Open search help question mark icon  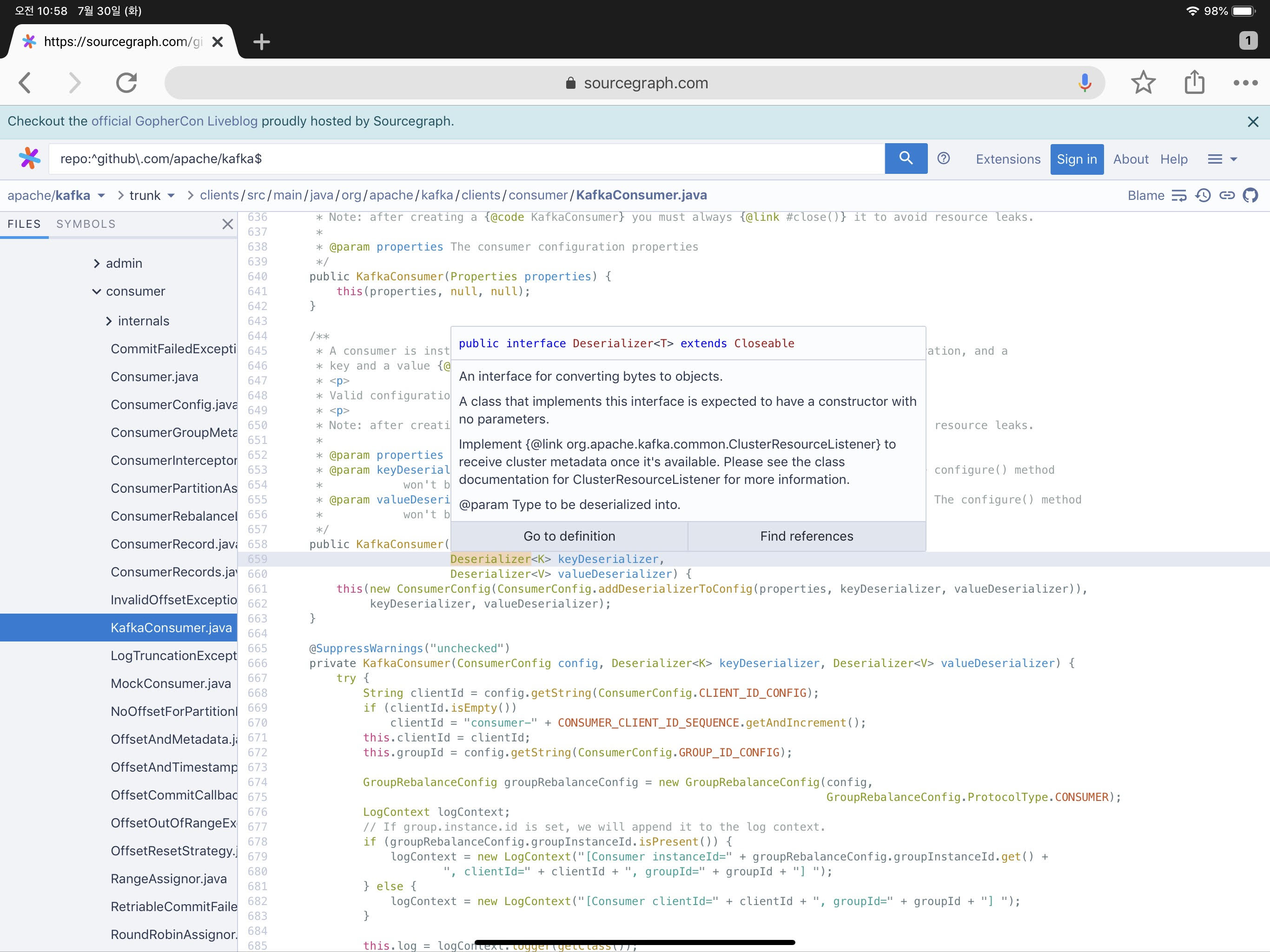(x=943, y=159)
